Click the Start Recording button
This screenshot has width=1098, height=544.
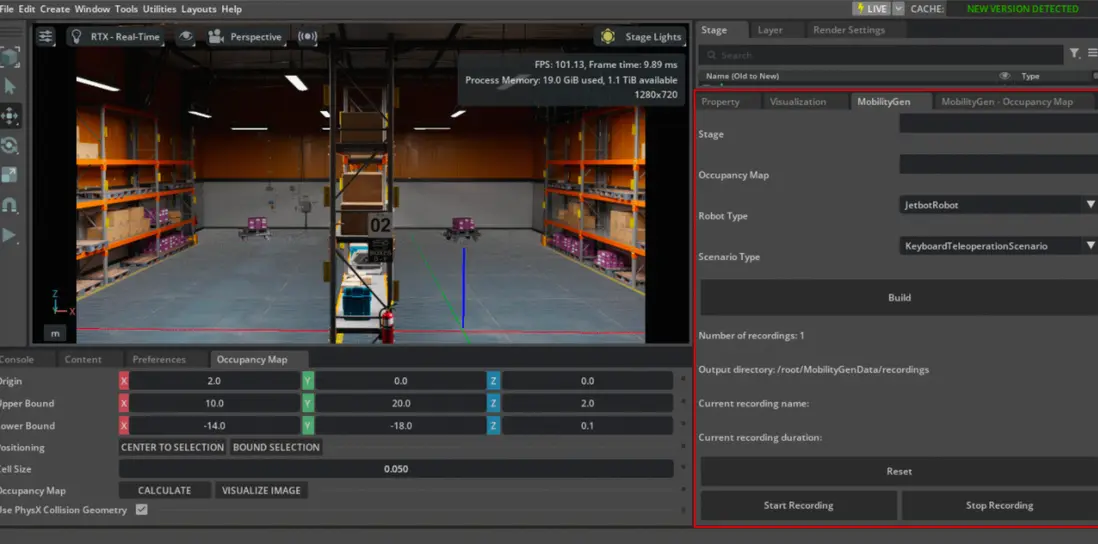[797, 505]
